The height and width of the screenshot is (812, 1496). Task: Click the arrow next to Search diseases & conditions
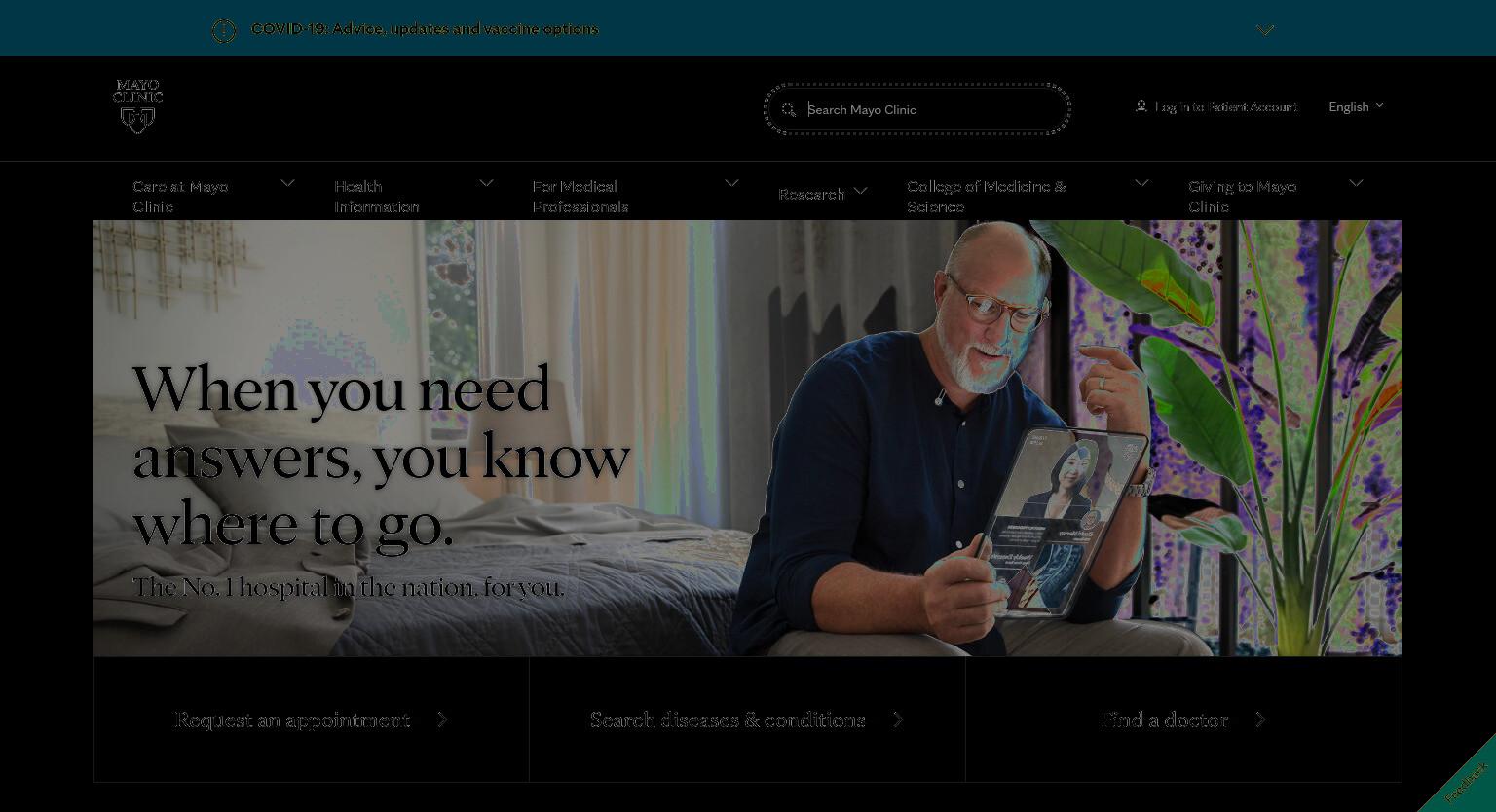(x=898, y=720)
